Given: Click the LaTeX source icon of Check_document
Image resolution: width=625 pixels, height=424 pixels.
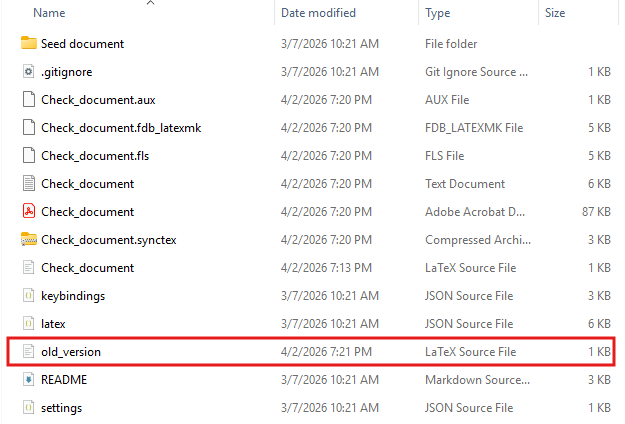Looking at the screenshot, I should tap(29, 267).
